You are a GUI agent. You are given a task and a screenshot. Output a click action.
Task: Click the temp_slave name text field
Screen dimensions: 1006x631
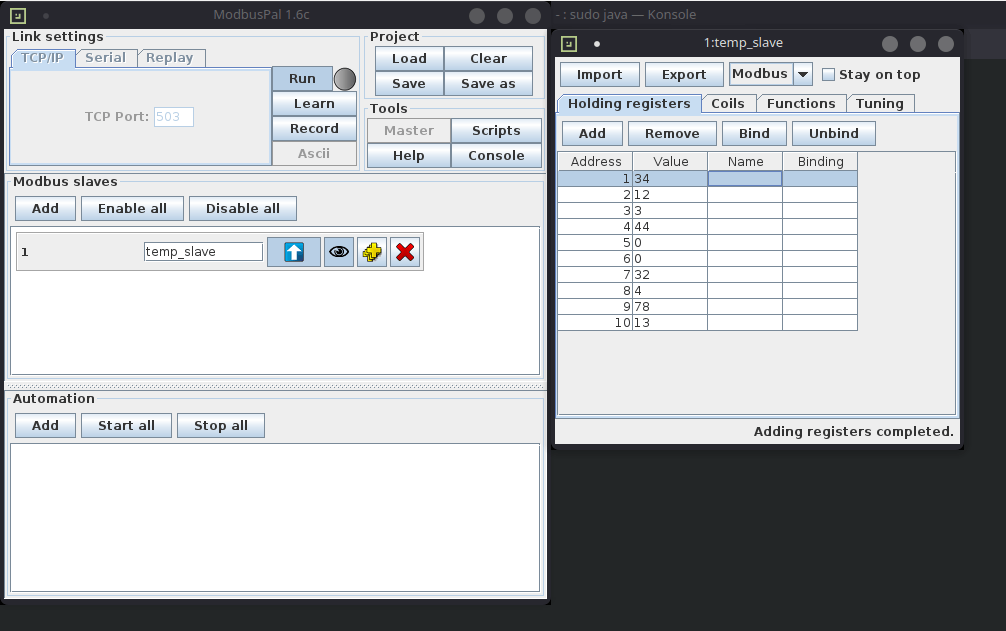pyautogui.click(x=203, y=252)
